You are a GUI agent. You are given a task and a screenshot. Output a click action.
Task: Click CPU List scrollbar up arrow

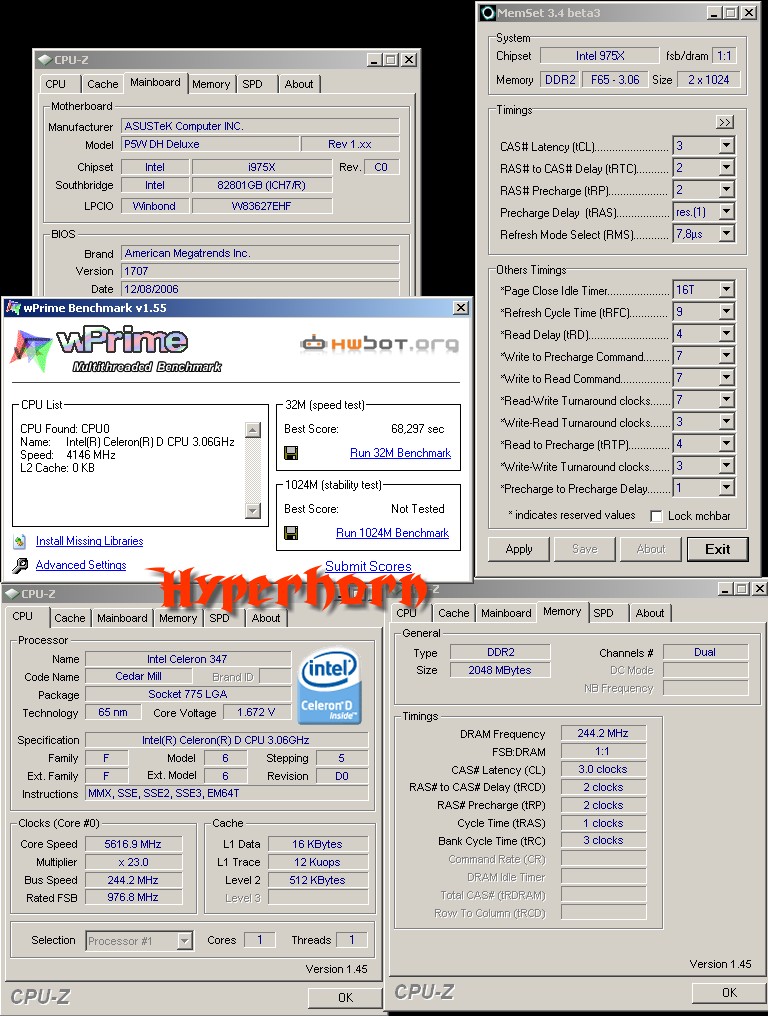(x=253, y=430)
